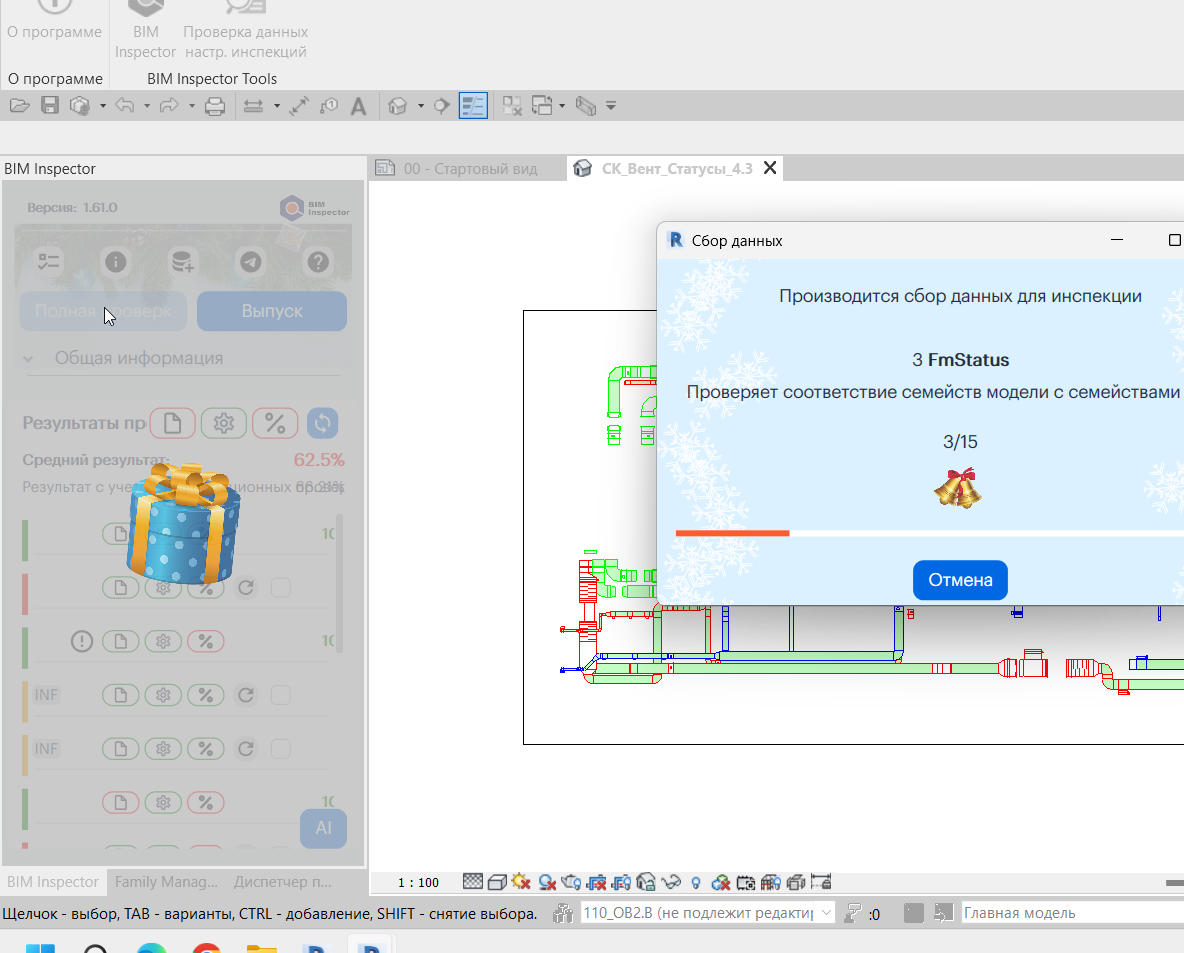1184x953 pixels.
Task: Click gear icon next to Результаты
Action: (224, 423)
